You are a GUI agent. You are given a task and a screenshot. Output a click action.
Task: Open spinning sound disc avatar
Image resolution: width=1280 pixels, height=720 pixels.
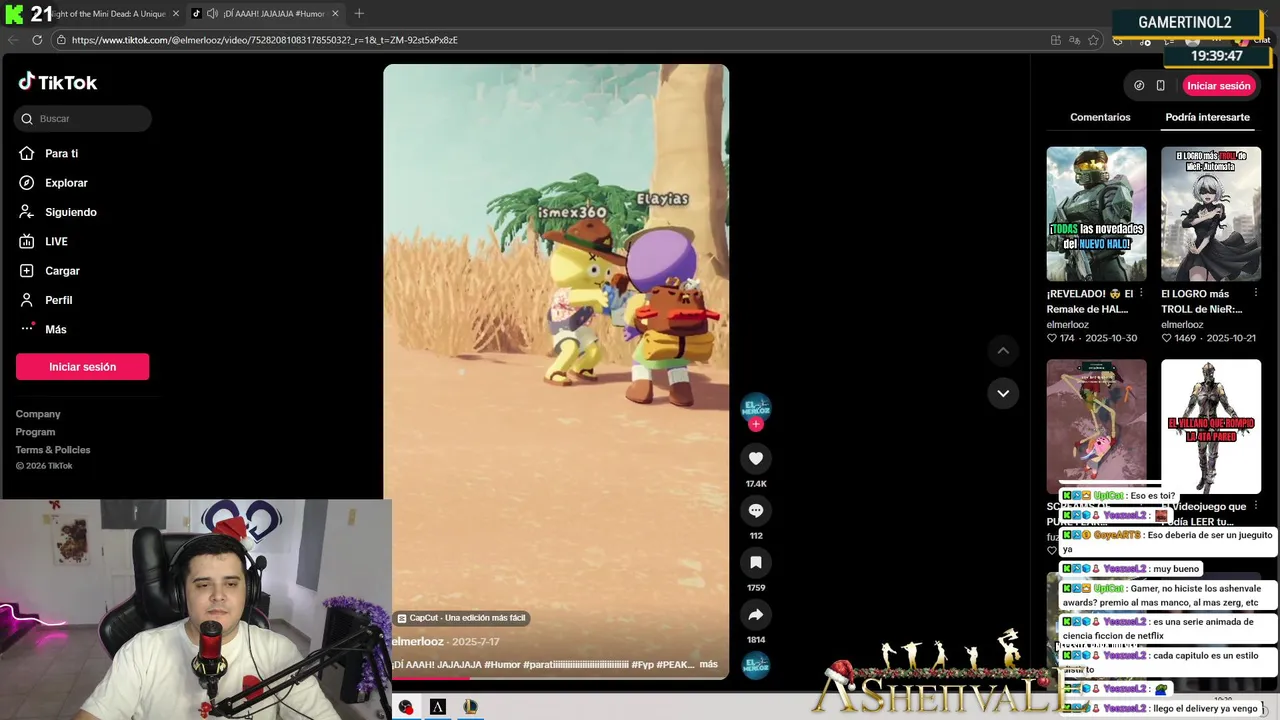(x=756, y=665)
